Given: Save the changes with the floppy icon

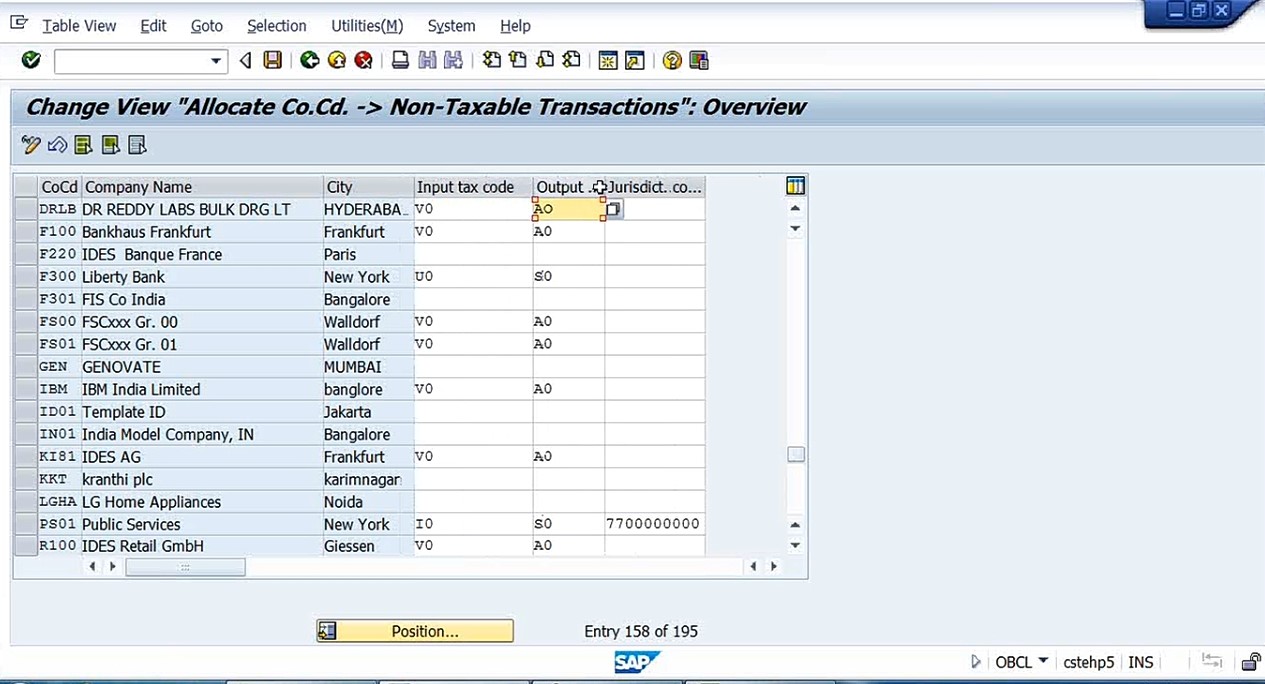Looking at the screenshot, I should click(x=272, y=61).
